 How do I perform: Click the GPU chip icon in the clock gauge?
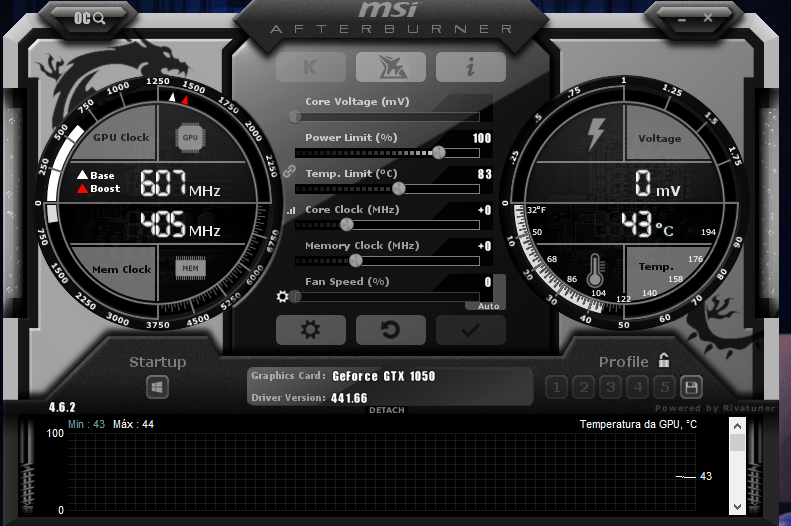(190, 137)
